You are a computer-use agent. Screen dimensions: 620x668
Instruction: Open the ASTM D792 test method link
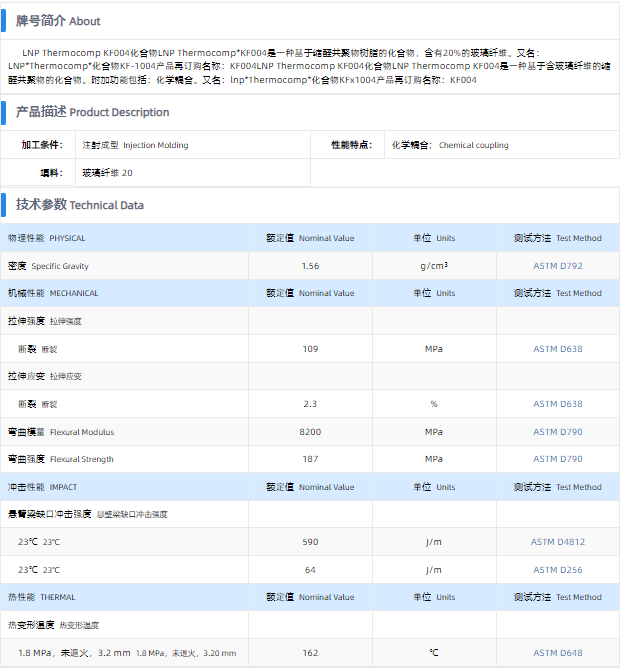pyautogui.click(x=557, y=266)
